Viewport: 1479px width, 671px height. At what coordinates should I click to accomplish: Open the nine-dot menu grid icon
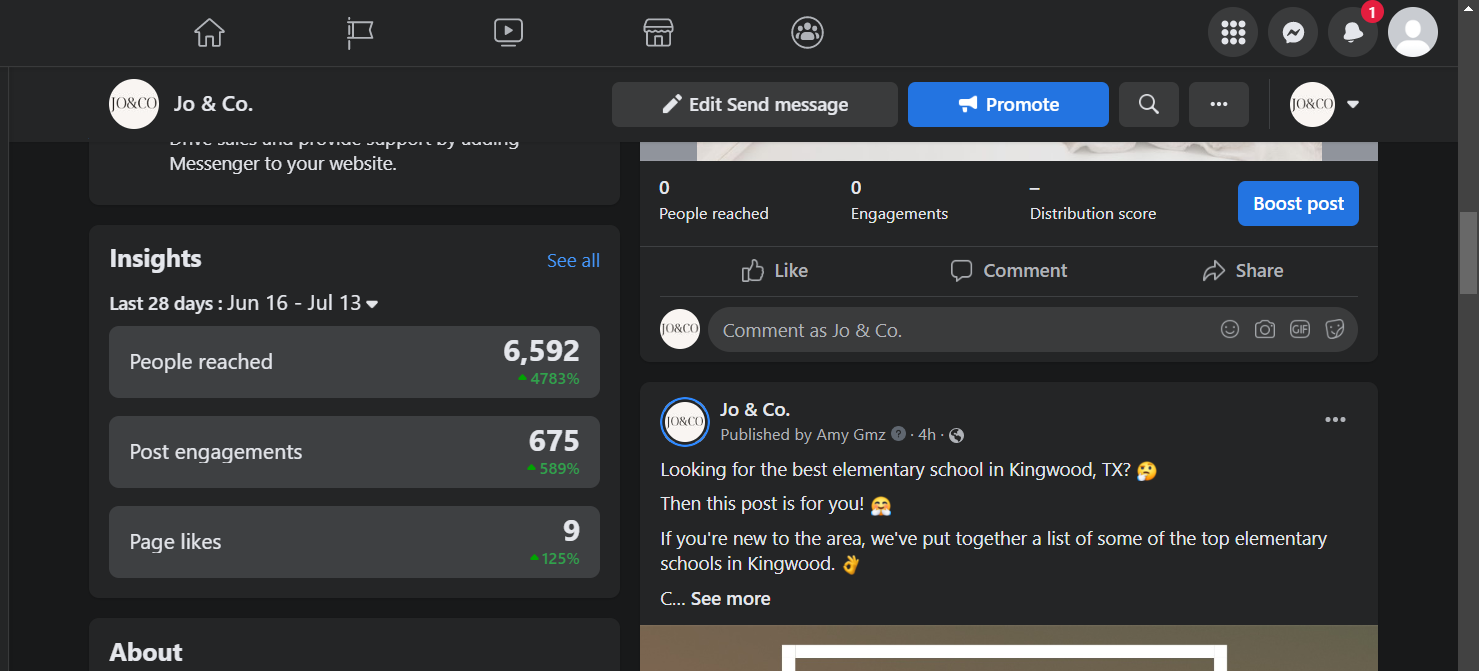[x=1233, y=33]
